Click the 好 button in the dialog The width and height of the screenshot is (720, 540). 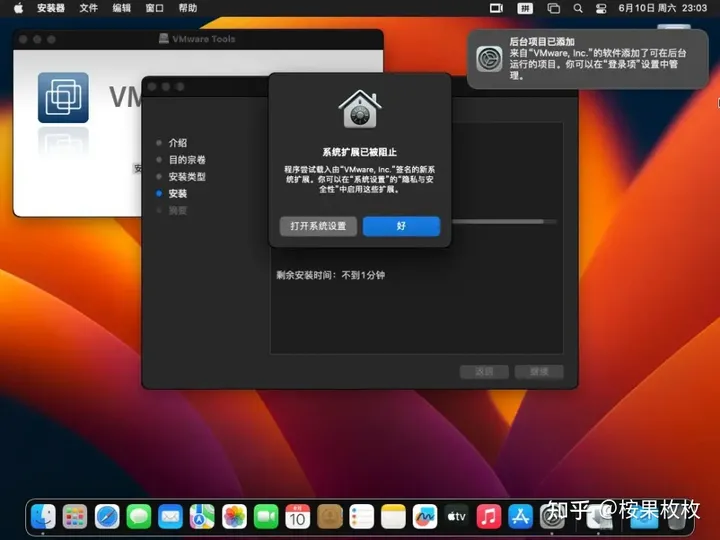(401, 226)
